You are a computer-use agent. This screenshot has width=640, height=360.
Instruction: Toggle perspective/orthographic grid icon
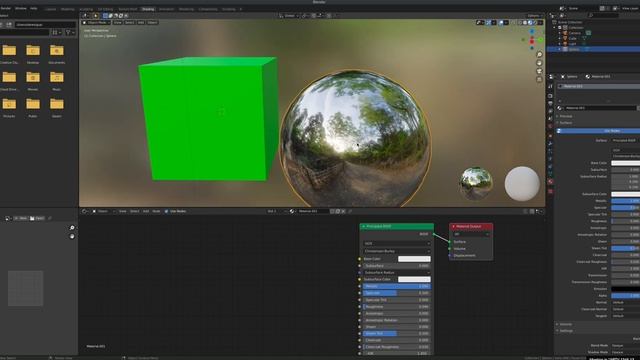539,79
